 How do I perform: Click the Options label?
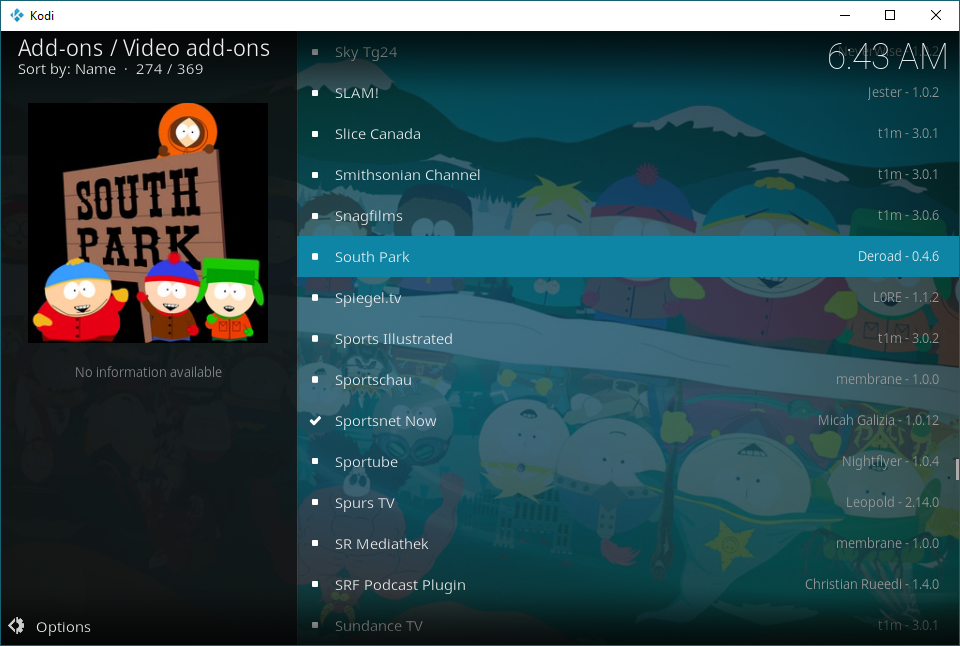click(x=63, y=627)
